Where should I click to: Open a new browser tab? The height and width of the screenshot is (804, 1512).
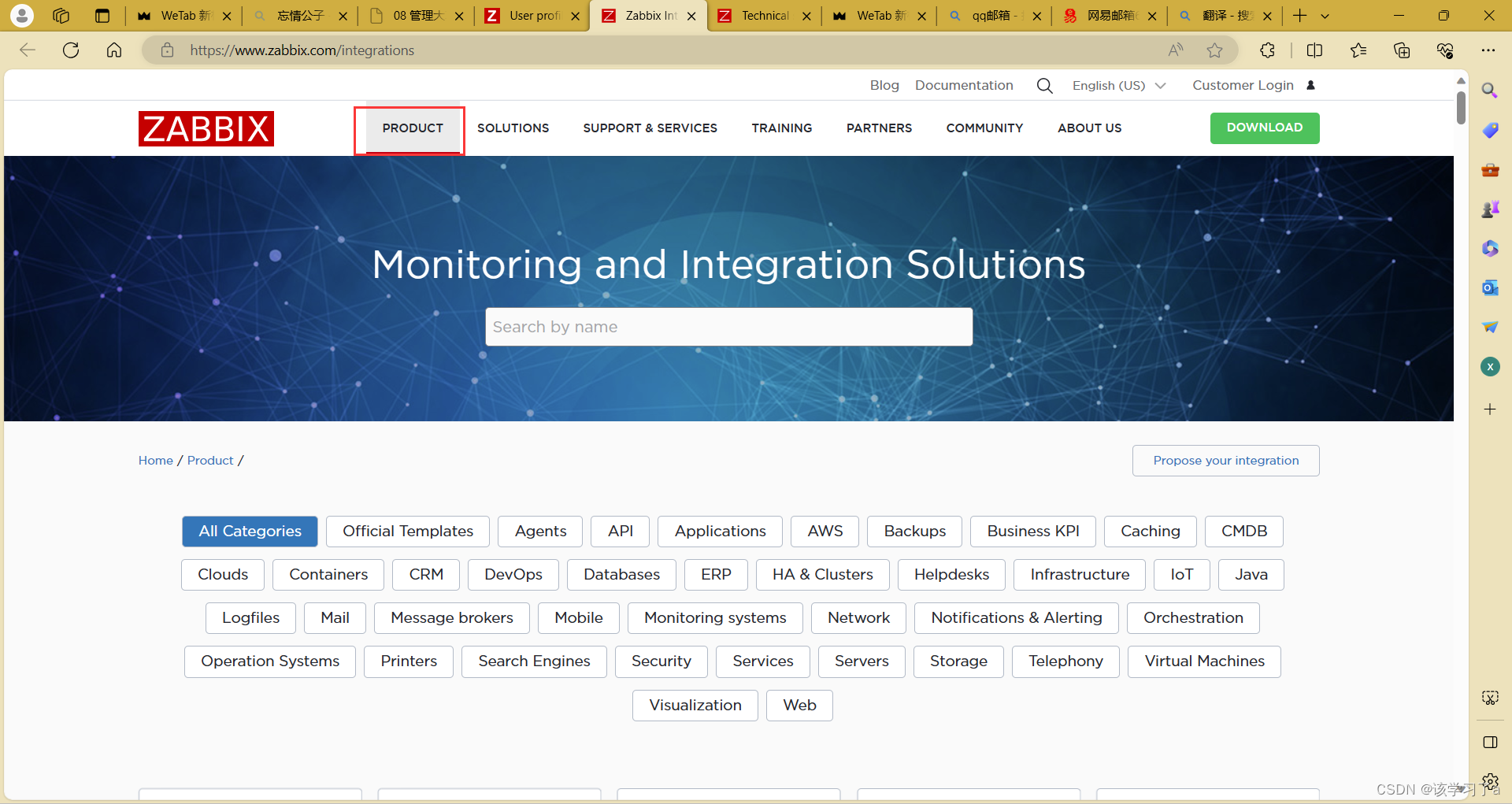click(x=1299, y=16)
